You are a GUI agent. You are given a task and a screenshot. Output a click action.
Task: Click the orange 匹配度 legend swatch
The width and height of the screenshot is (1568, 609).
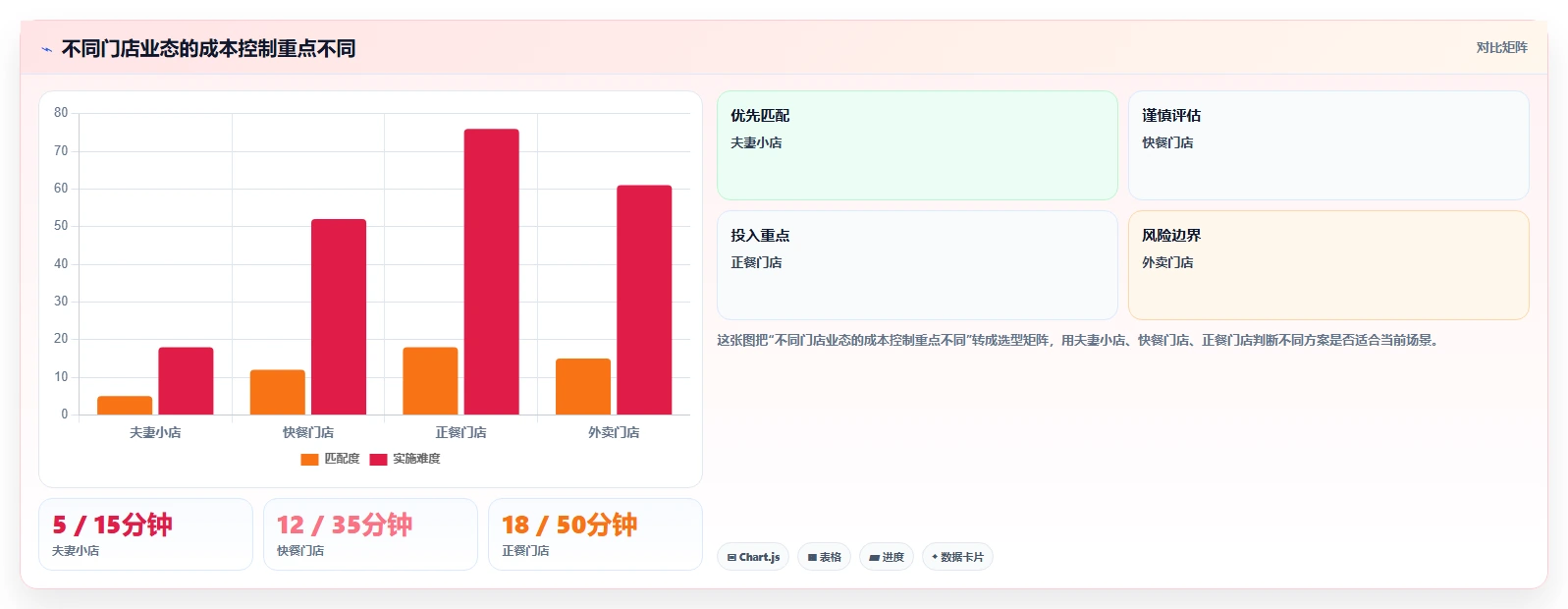pyautogui.click(x=309, y=460)
